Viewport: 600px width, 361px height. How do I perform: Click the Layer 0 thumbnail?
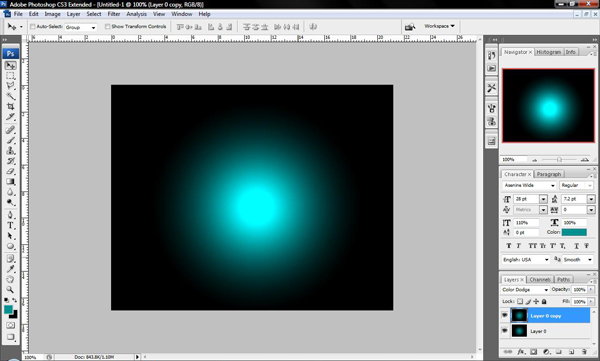tap(519, 331)
